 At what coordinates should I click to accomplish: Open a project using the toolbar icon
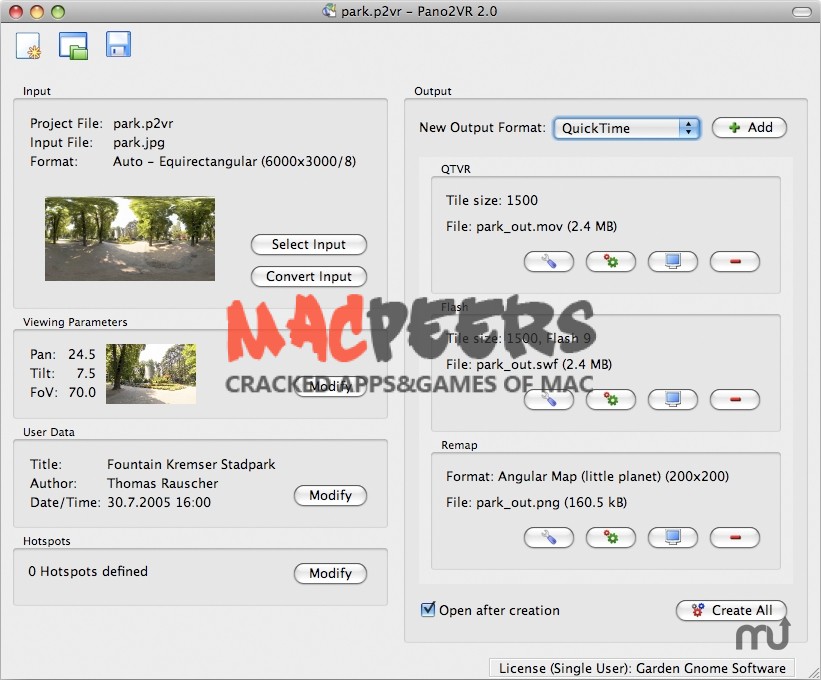point(73,46)
